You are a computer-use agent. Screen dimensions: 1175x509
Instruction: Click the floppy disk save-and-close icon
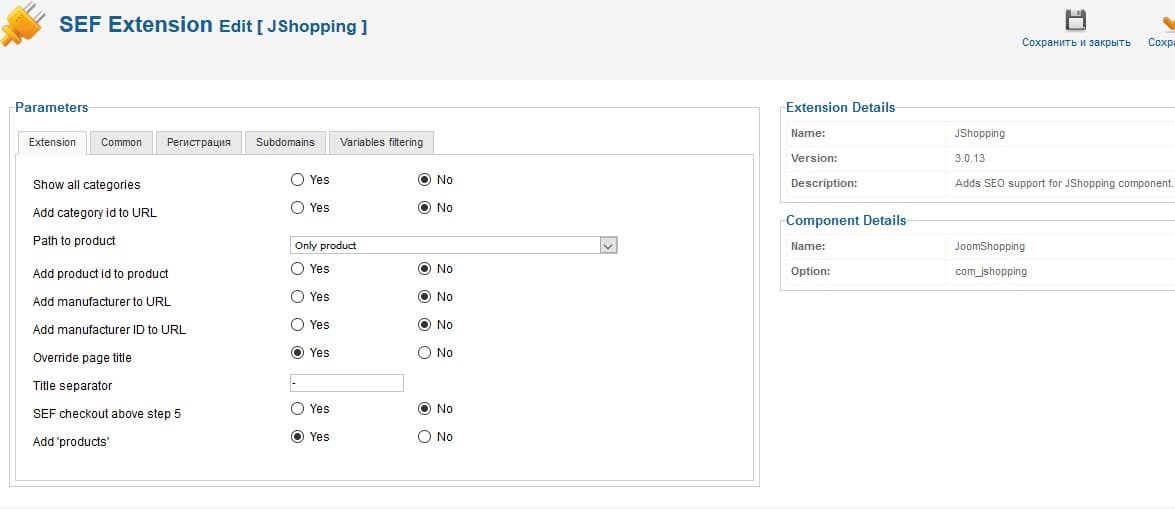pyautogui.click(x=1075, y=20)
